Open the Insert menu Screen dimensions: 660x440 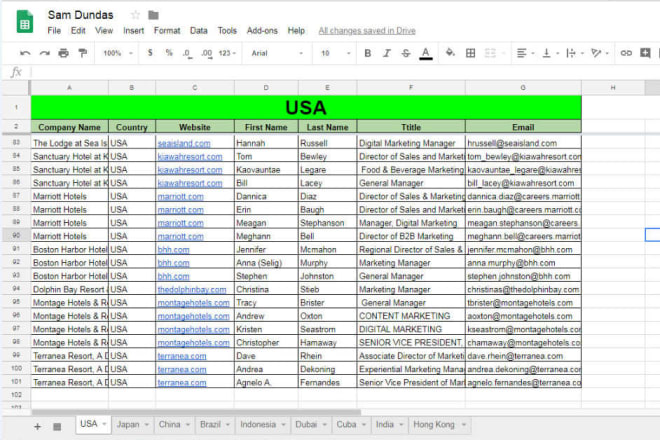[x=133, y=31]
